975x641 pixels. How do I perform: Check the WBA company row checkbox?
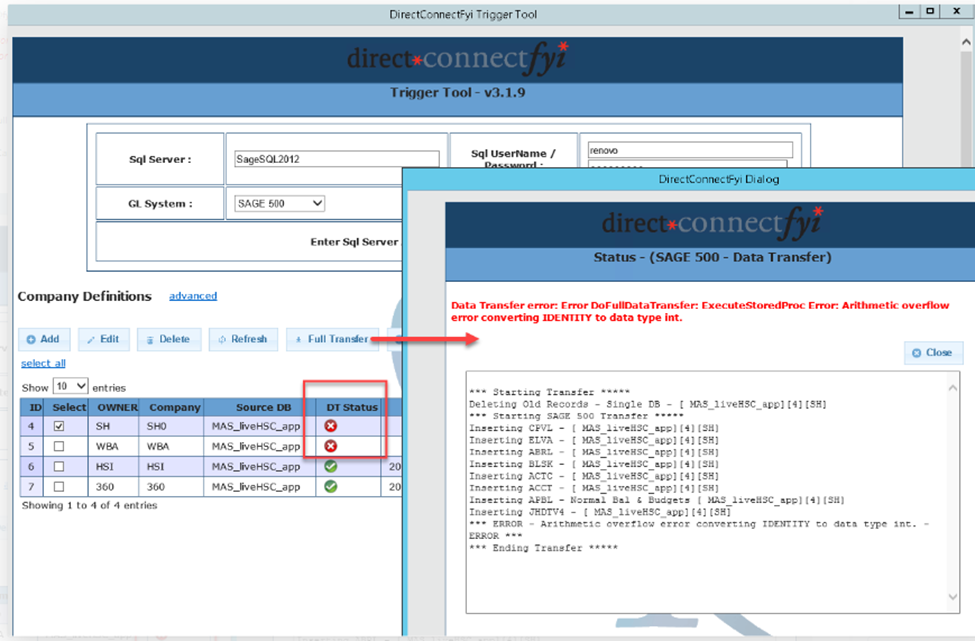(59, 446)
